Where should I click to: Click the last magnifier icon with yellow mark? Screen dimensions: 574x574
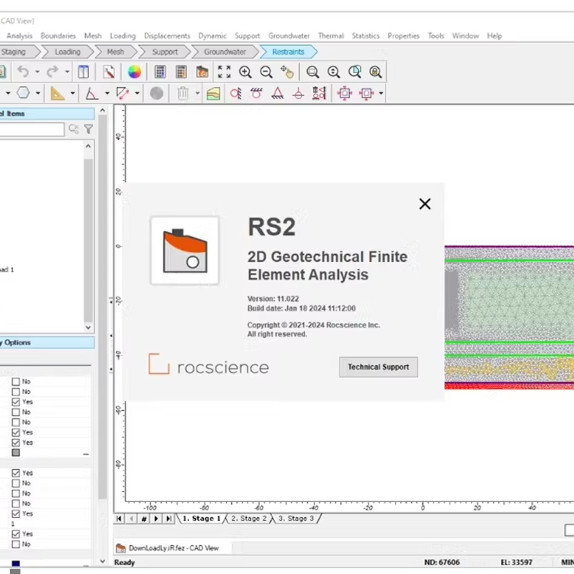point(376,72)
